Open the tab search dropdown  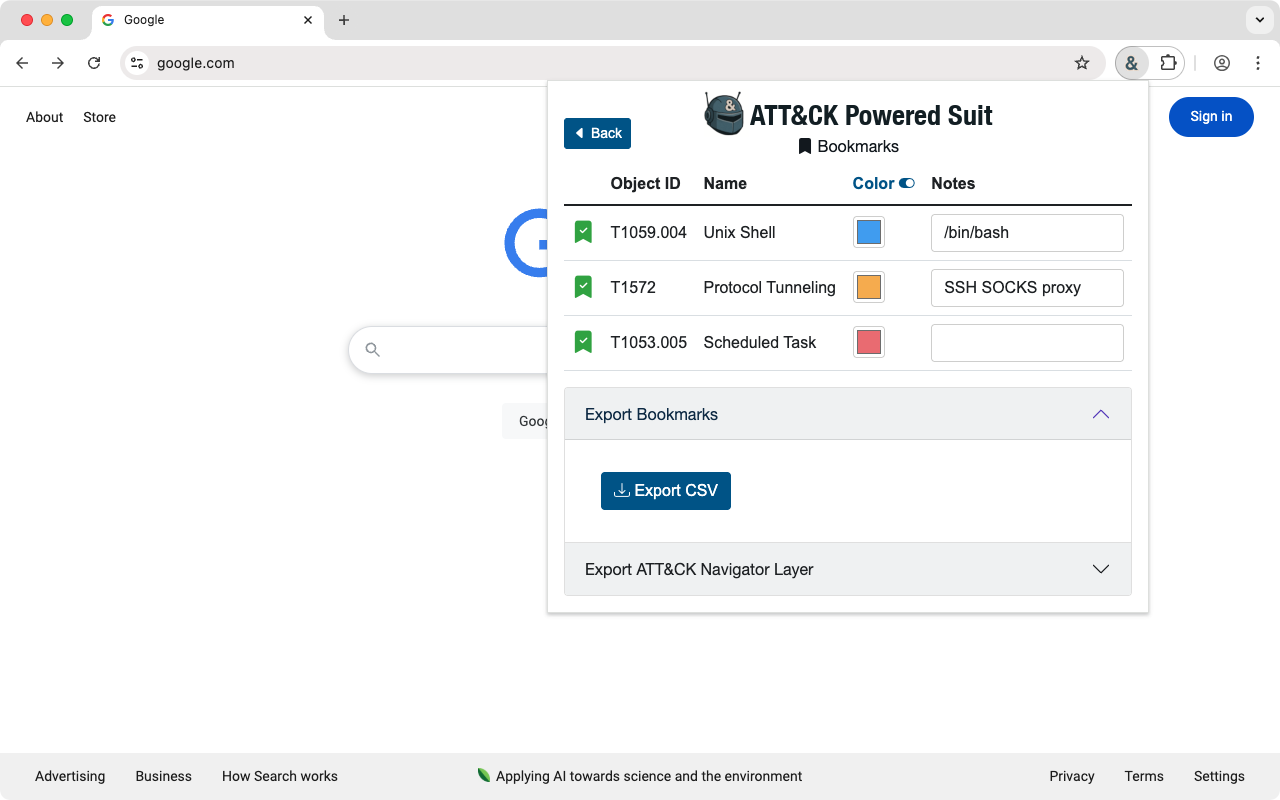pyautogui.click(x=1259, y=20)
